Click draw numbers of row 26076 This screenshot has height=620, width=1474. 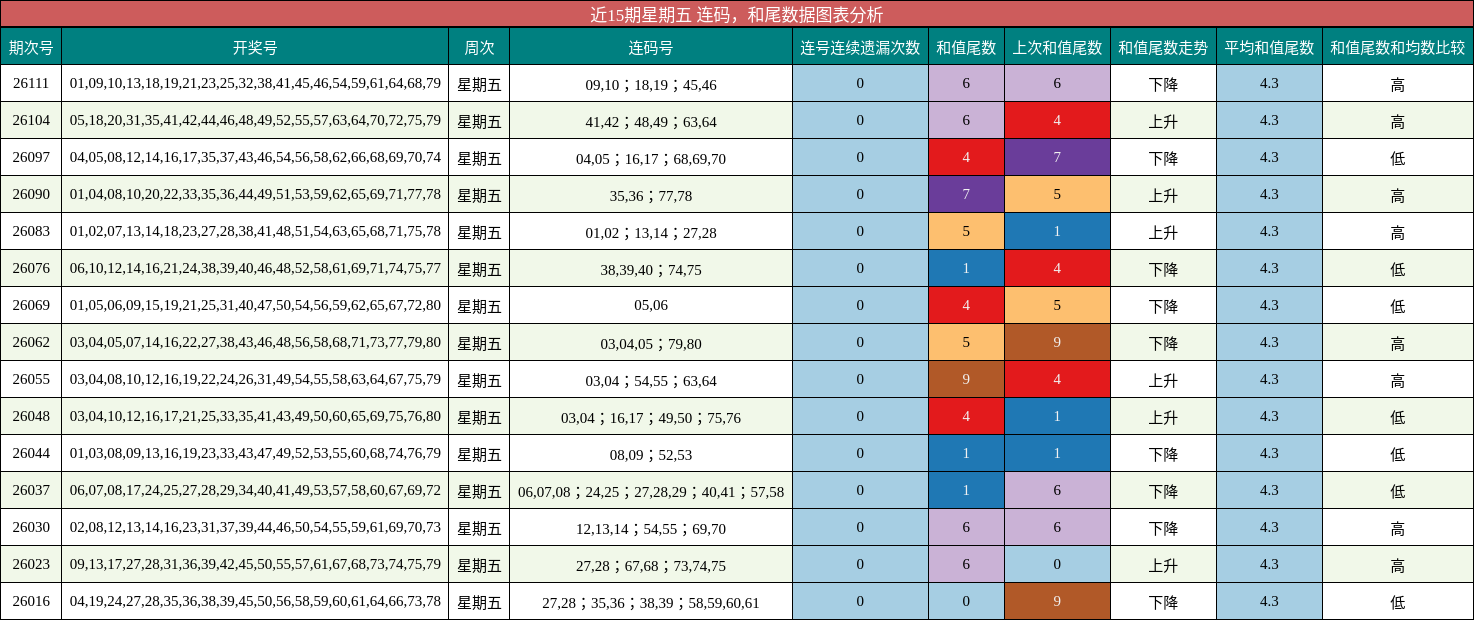255,269
